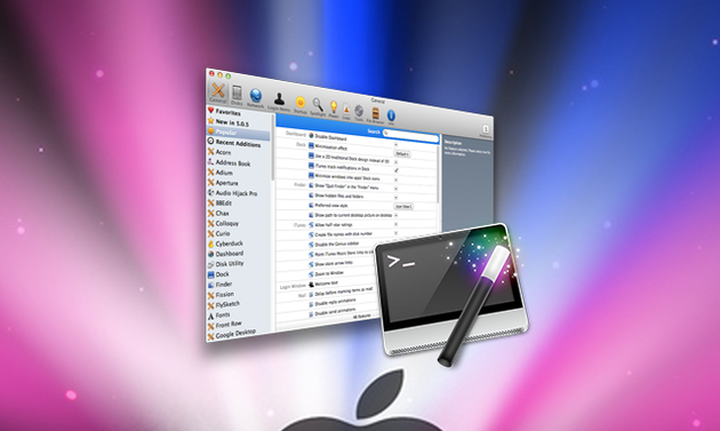Select Acorn in the sidebar

219,152
